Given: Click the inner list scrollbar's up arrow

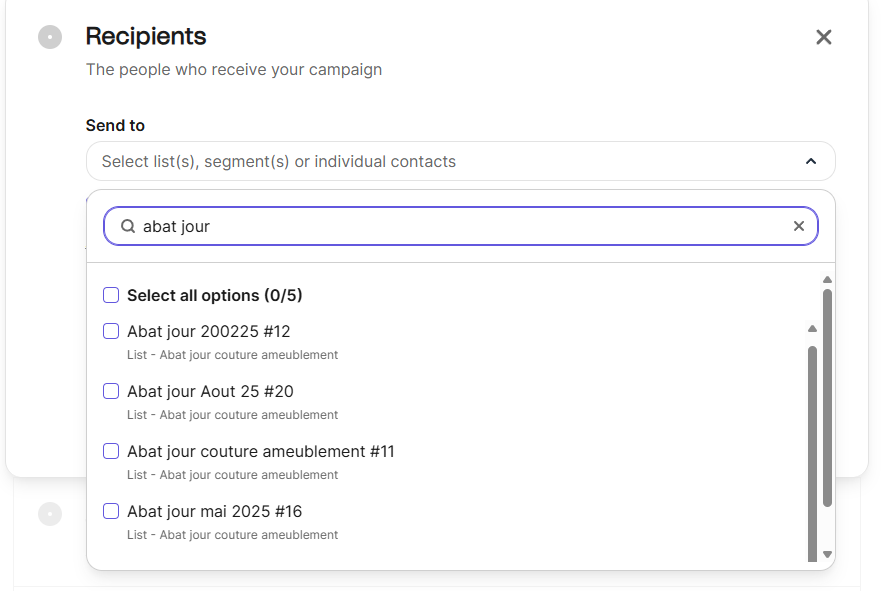Looking at the screenshot, I should click(x=812, y=329).
